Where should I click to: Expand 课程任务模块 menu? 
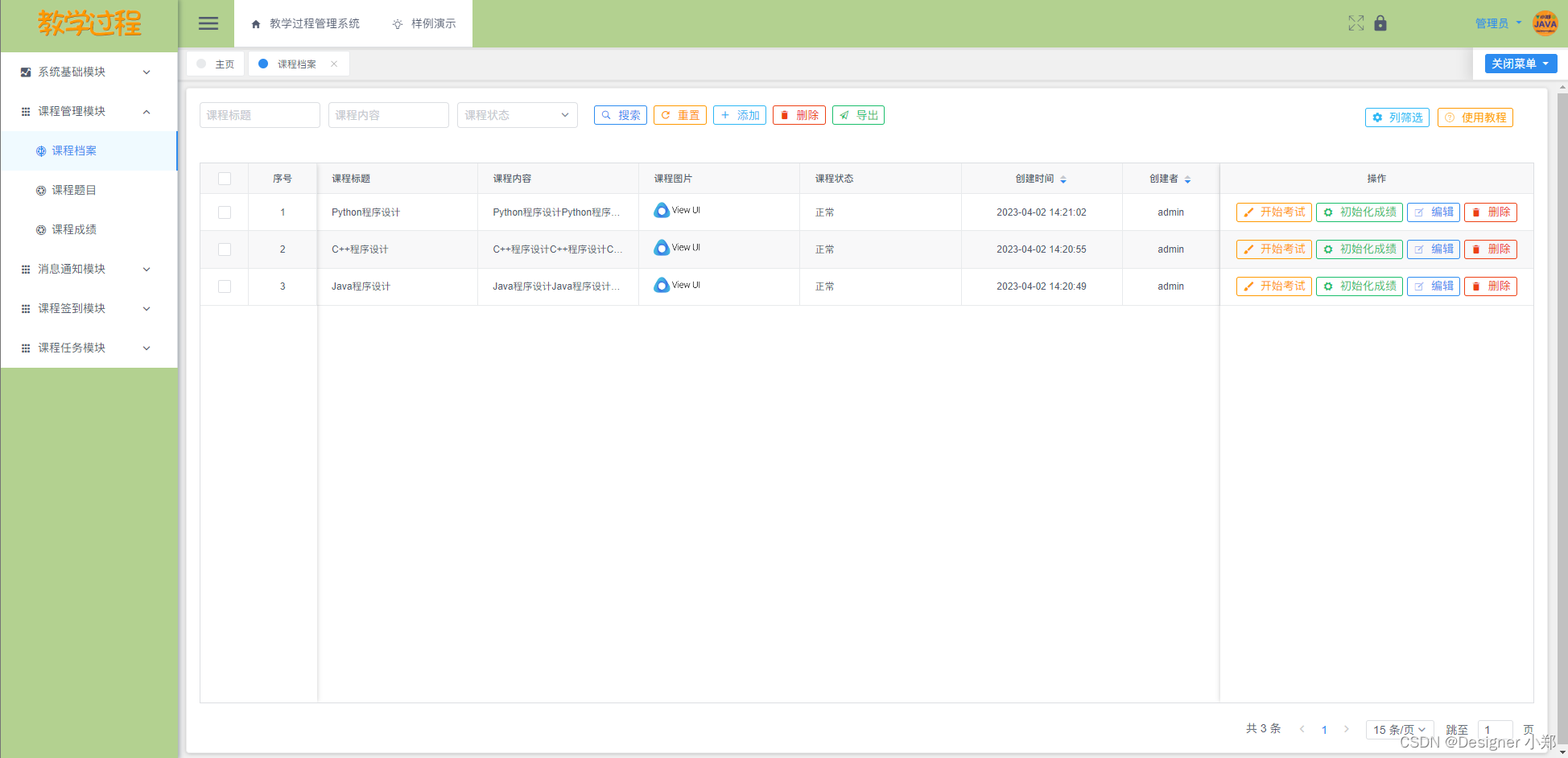(89, 348)
